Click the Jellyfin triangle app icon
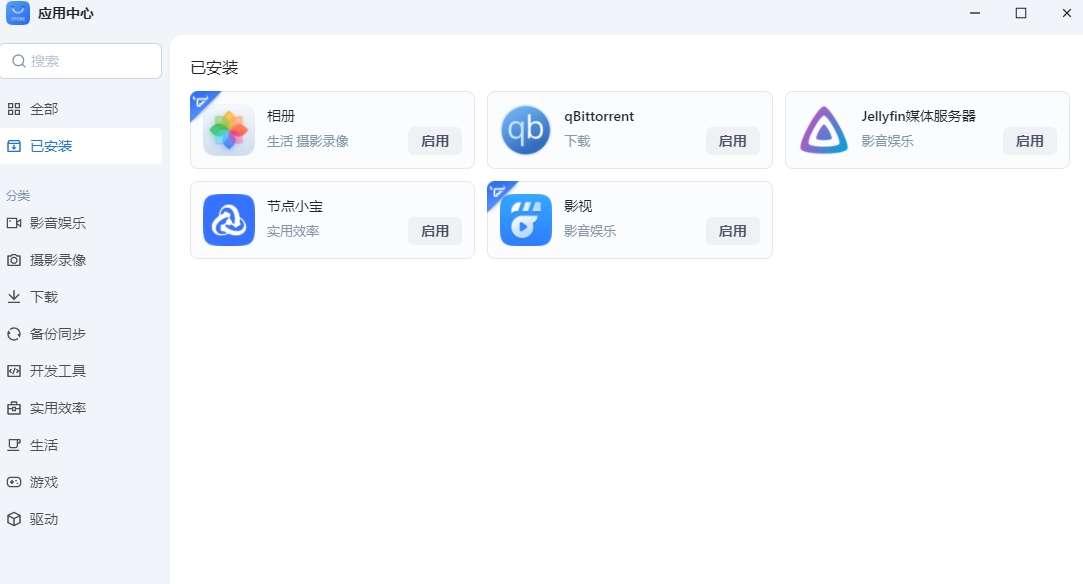 point(823,130)
